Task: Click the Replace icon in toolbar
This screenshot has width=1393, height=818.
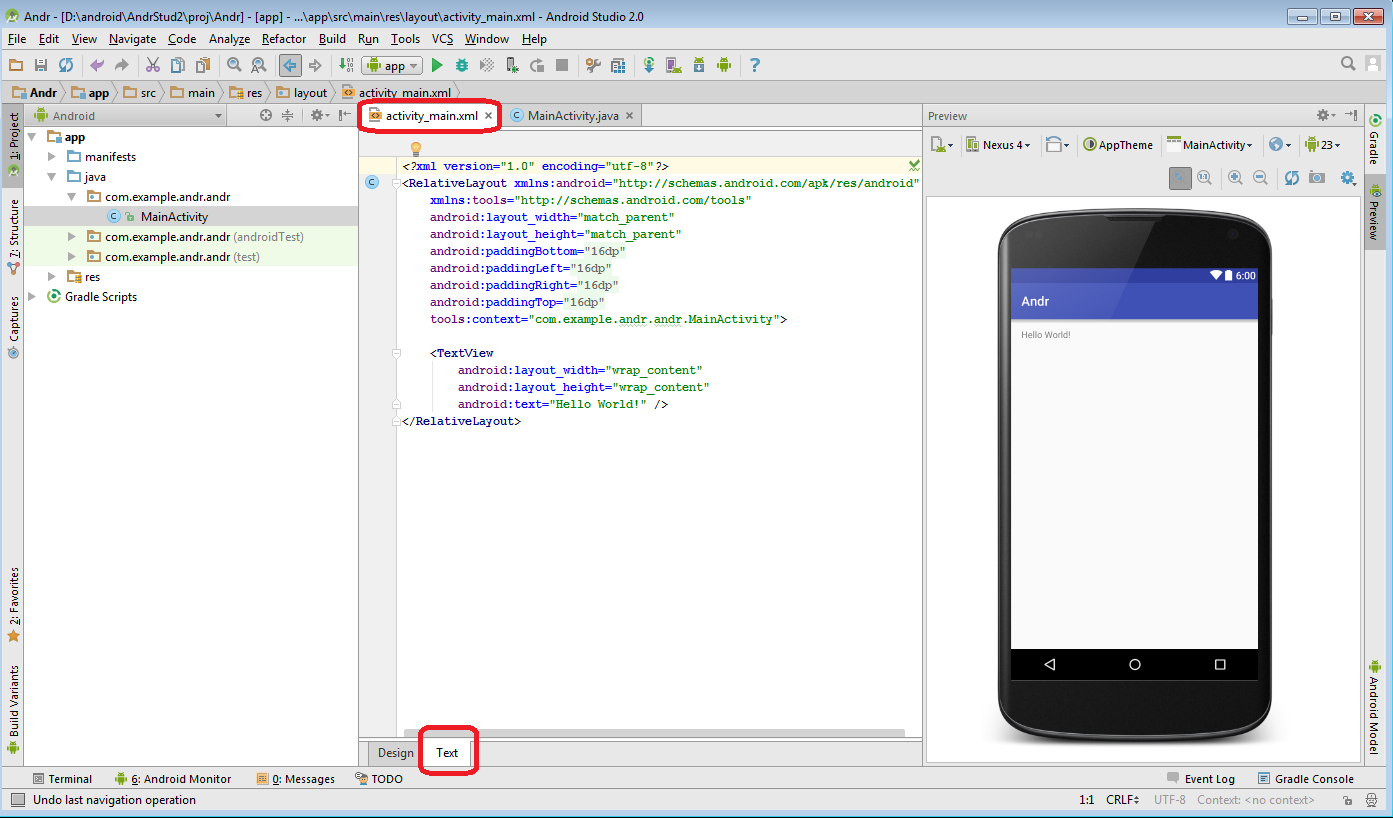Action: tap(259, 65)
